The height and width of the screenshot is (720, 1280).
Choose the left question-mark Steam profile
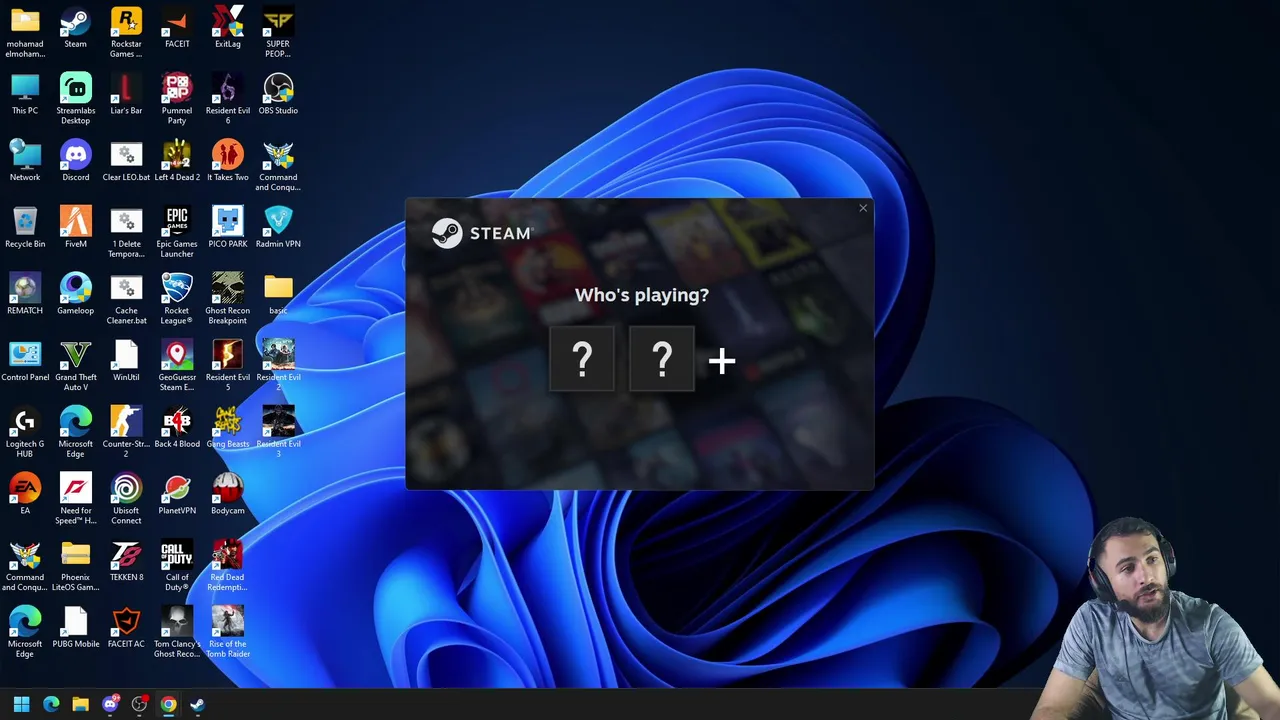tap(582, 359)
